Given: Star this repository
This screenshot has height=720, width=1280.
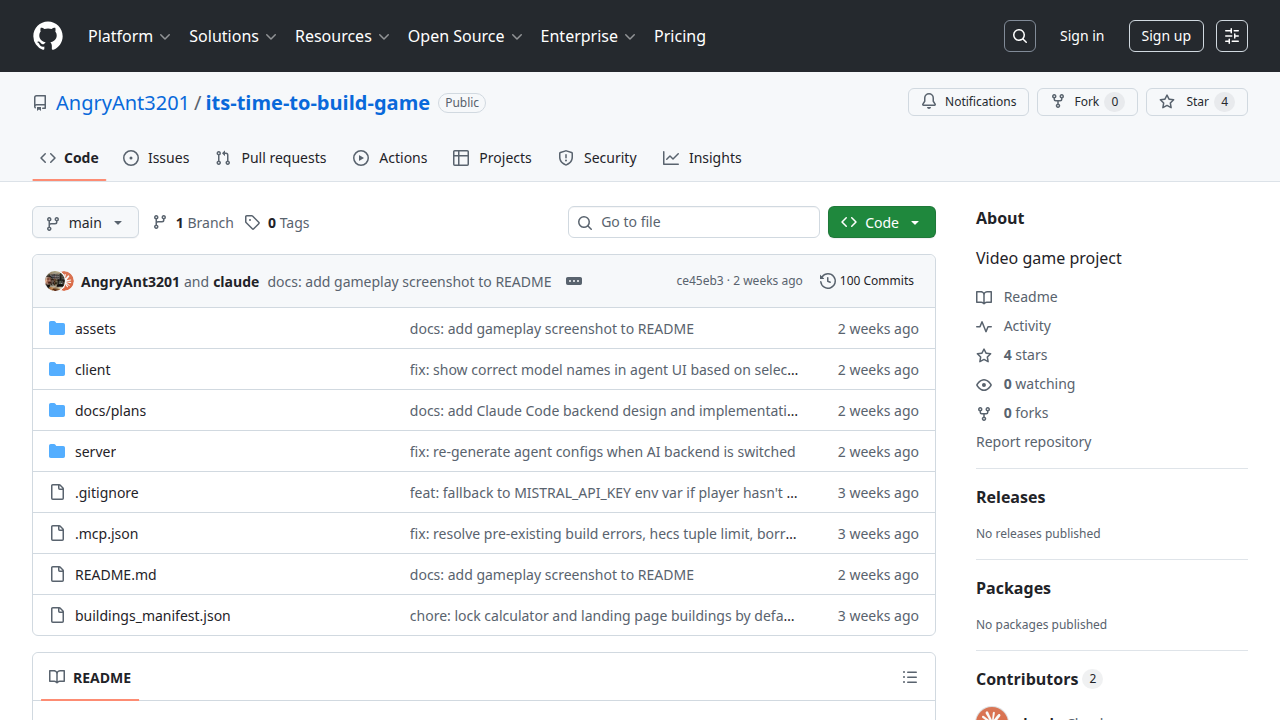Looking at the screenshot, I should [1197, 102].
